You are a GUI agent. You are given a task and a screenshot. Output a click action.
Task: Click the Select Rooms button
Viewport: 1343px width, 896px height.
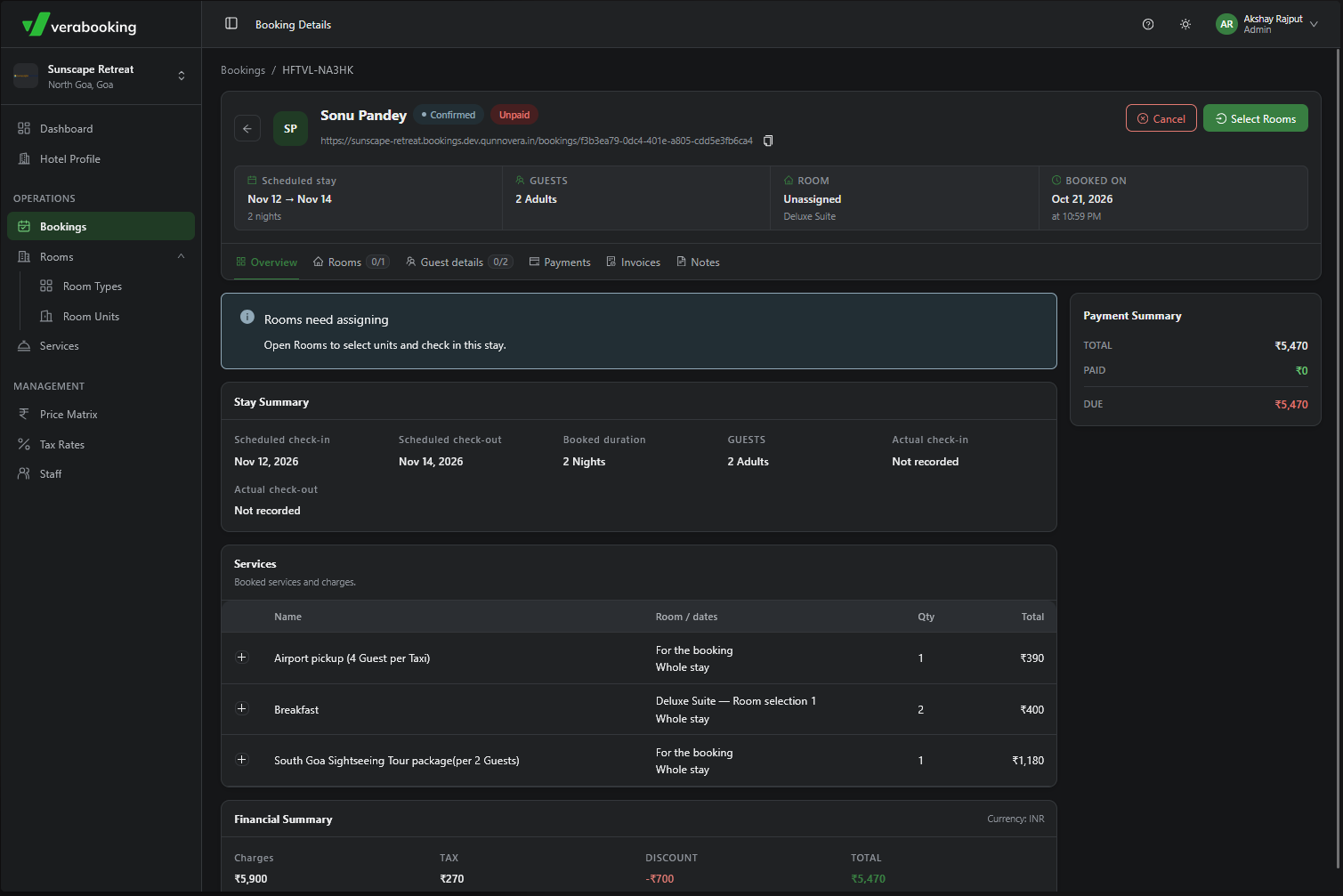point(1256,118)
